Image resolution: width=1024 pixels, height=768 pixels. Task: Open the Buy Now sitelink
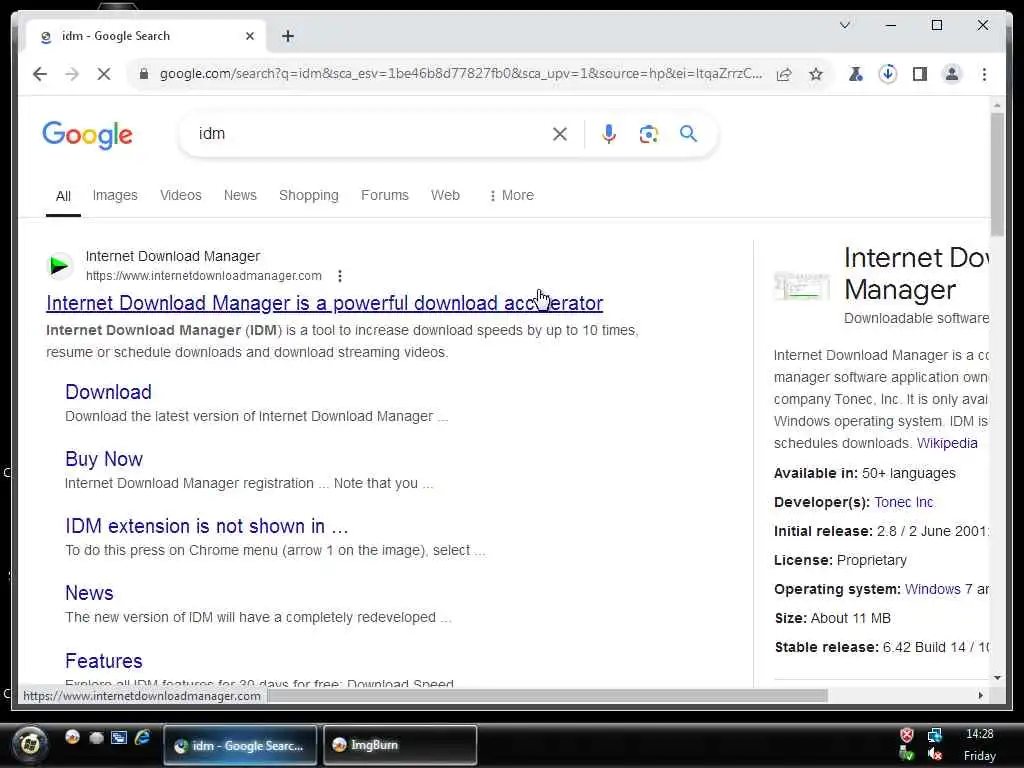pyautogui.click(x=104, y=459)
